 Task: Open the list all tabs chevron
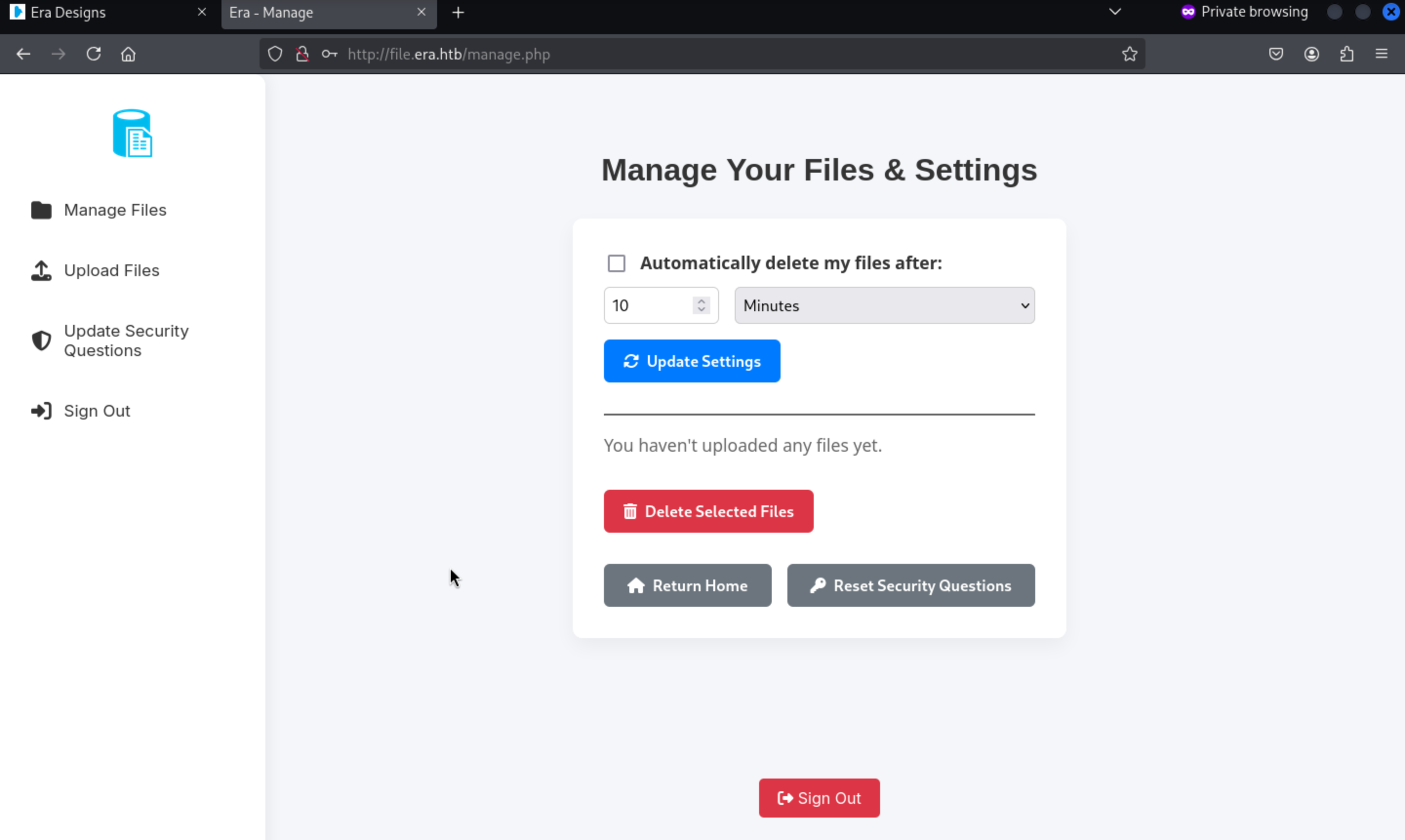[1115, 12]
